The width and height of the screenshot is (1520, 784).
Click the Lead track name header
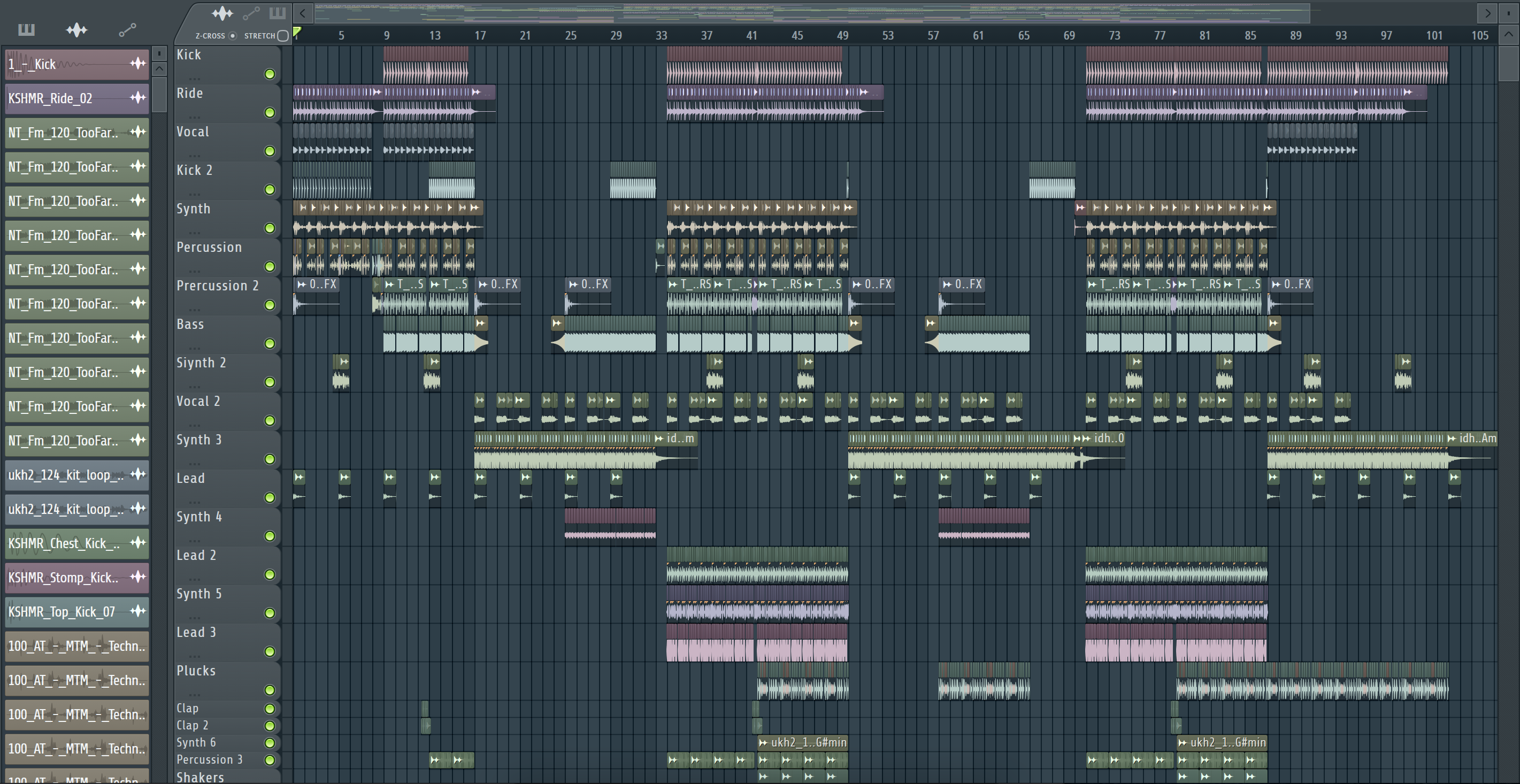[x=227, y=488]
